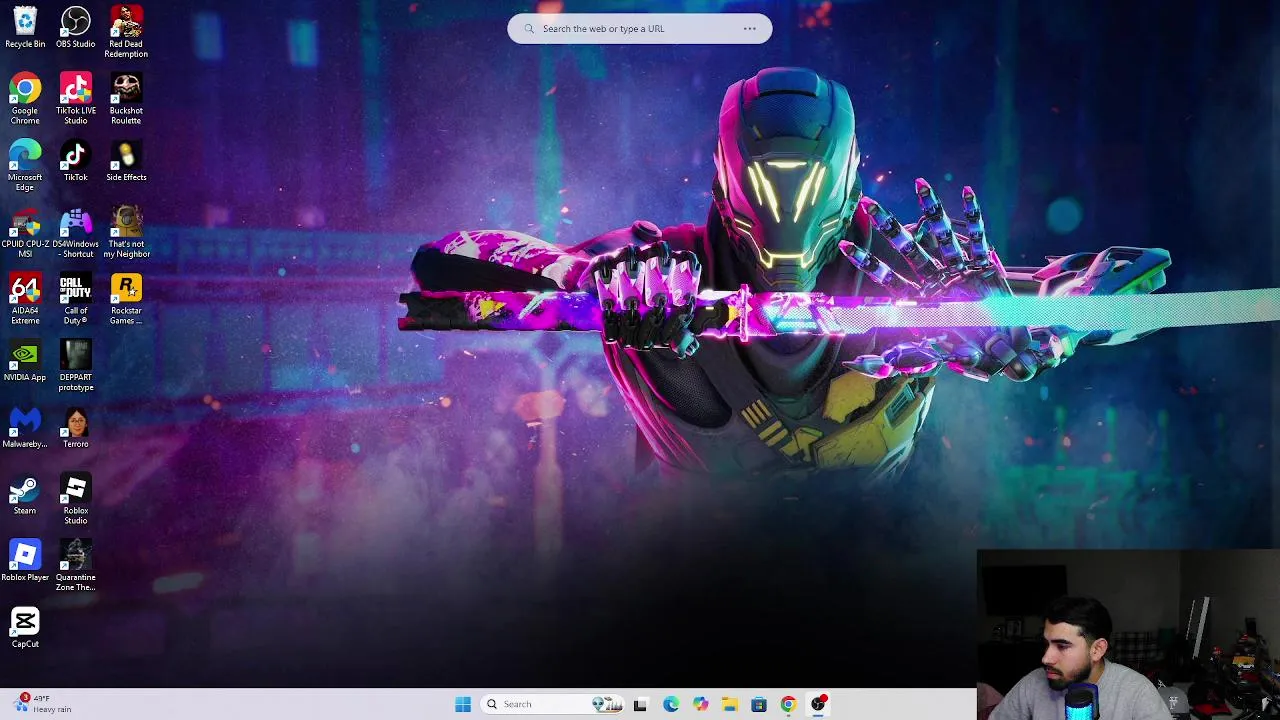Click the Google Chrome desktop icon

pos(25,98)
